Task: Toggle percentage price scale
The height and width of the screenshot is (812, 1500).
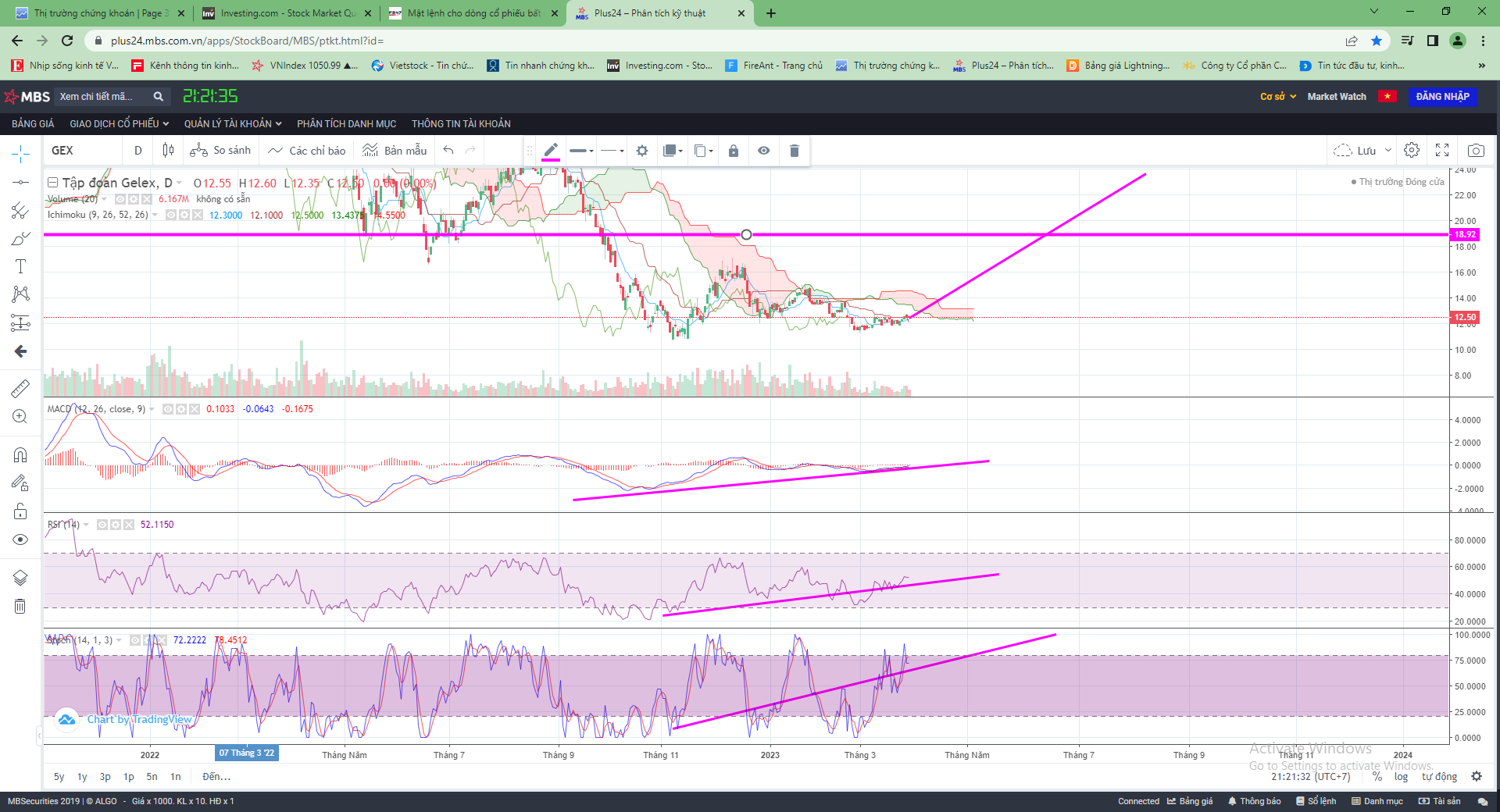Action: (x=1377, y=776)
